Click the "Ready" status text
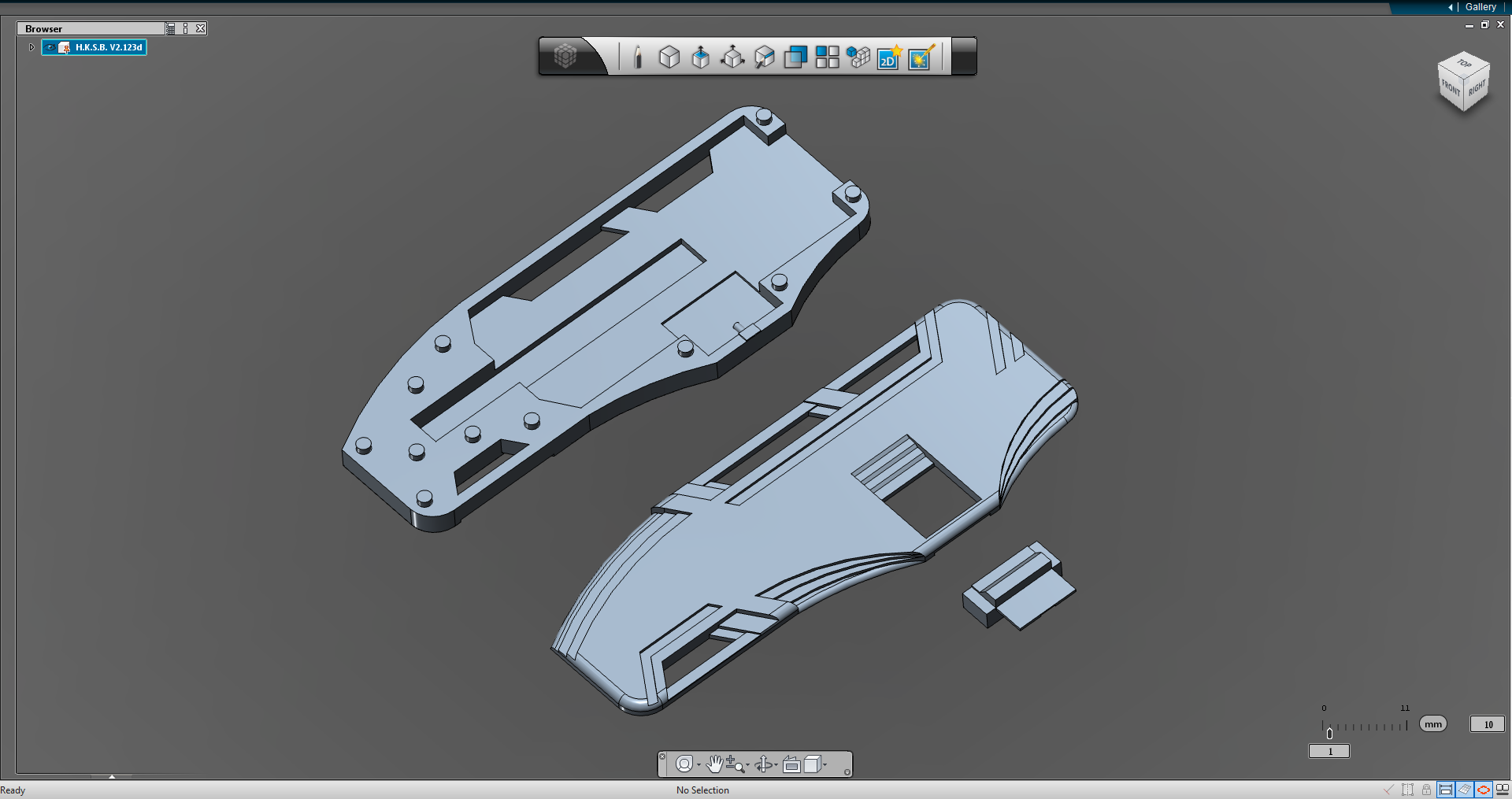The height and width of the screenshot is (799, 1512). (x=13, y=790)
